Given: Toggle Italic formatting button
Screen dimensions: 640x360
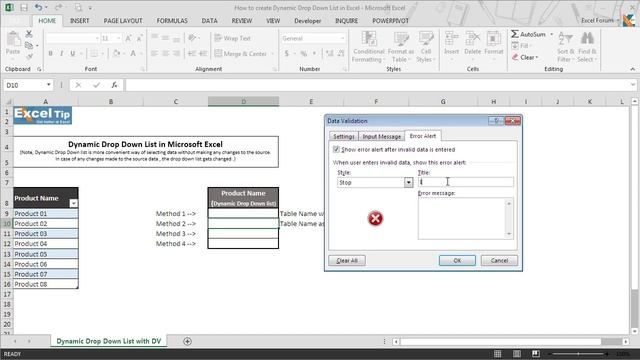Looking at the screenshot, I should point(61,53).
